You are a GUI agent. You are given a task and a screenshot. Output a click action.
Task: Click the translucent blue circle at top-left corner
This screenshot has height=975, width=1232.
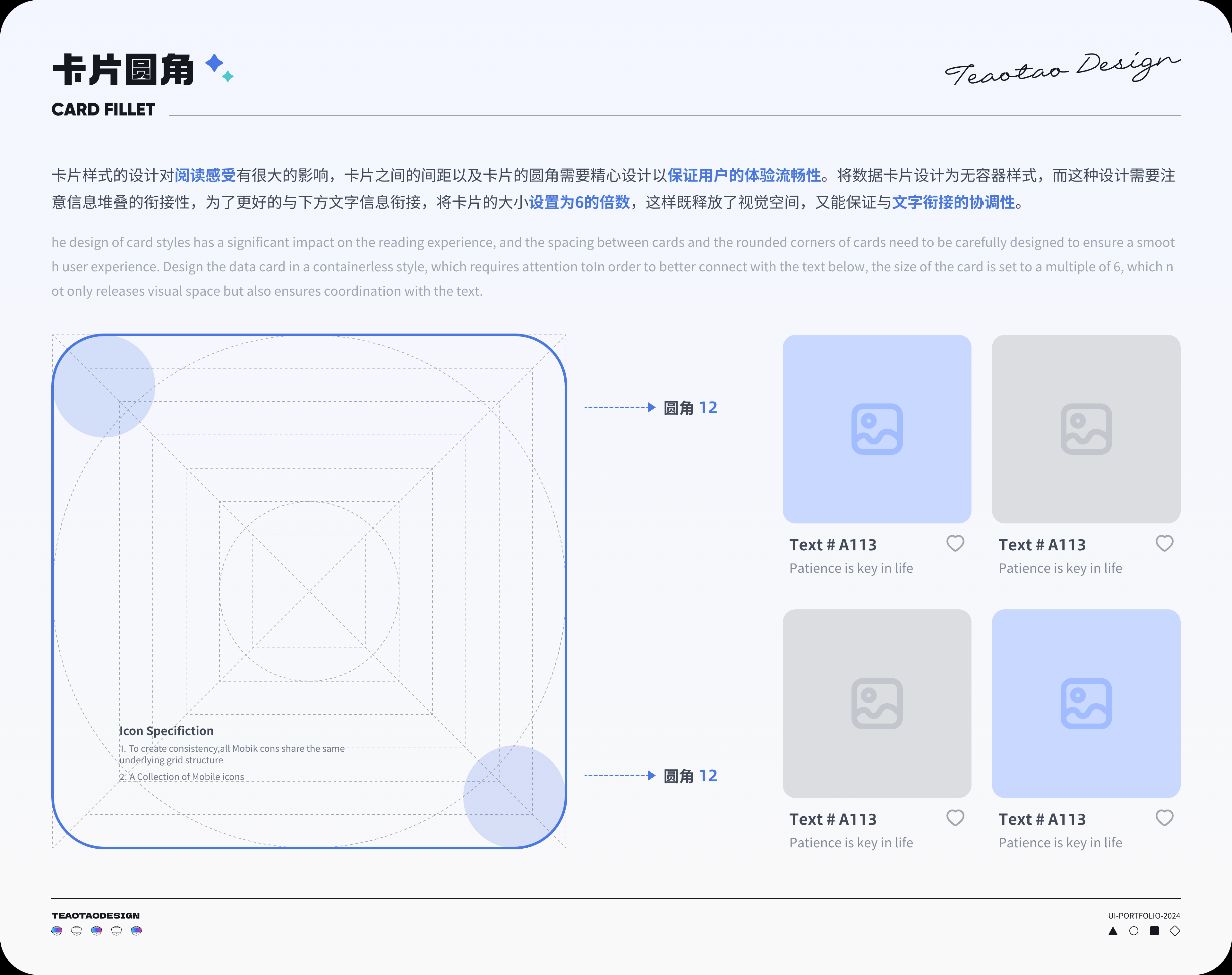tap(104, 386)
